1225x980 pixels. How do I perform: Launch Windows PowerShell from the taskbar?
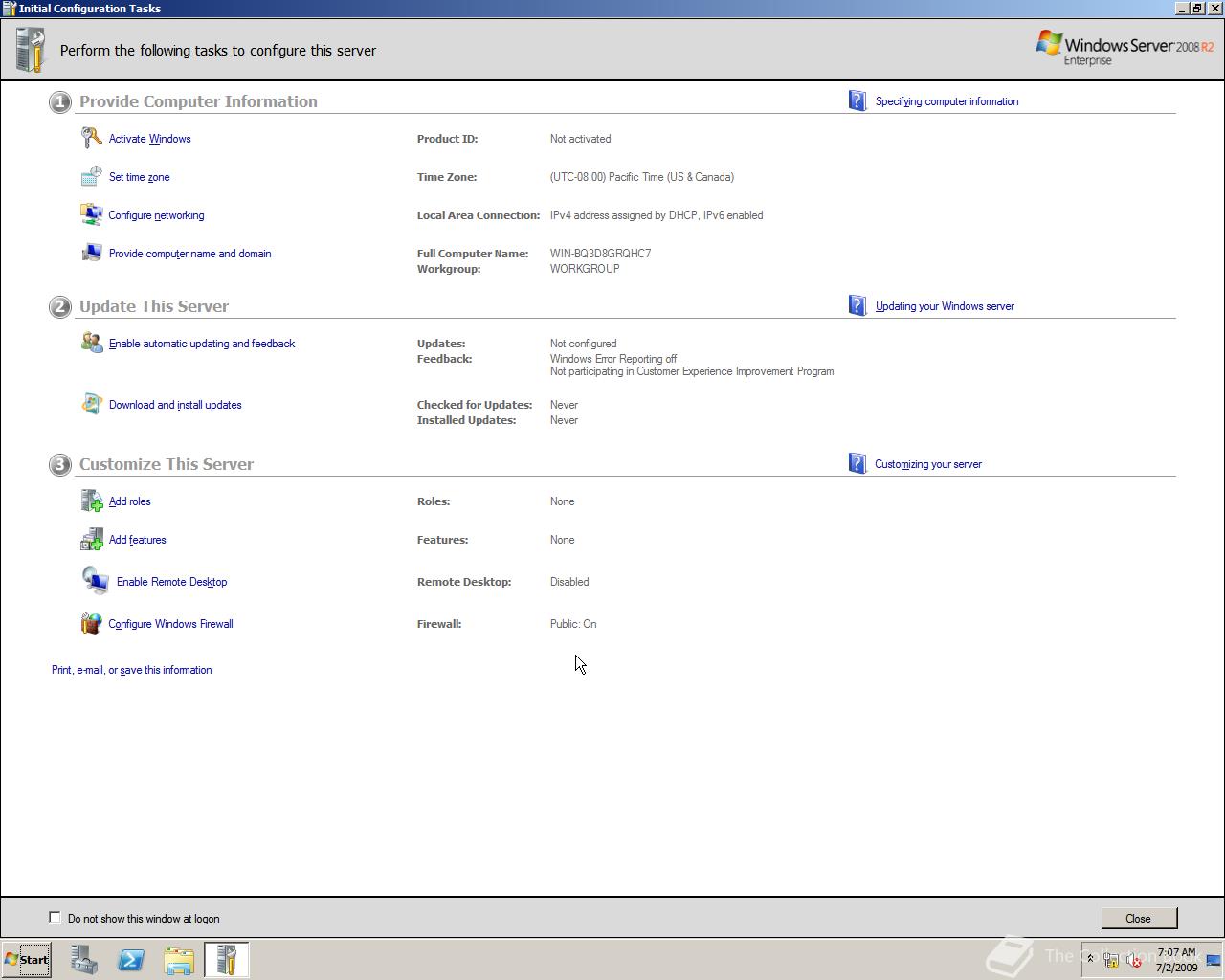click(x=131, y=959)
